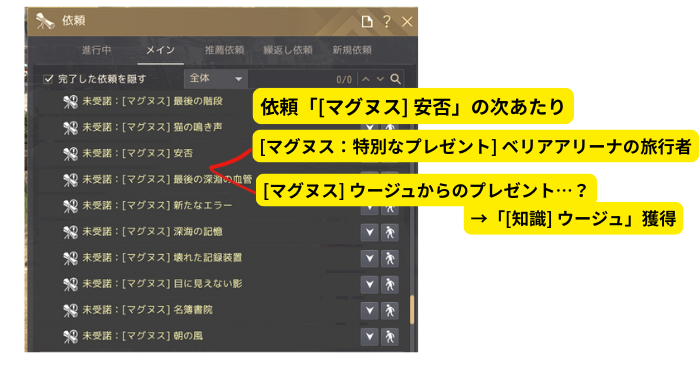This screenshot has height=366, width=700.
Task: Click the document page icon in title bar
Action: (367, 21)
